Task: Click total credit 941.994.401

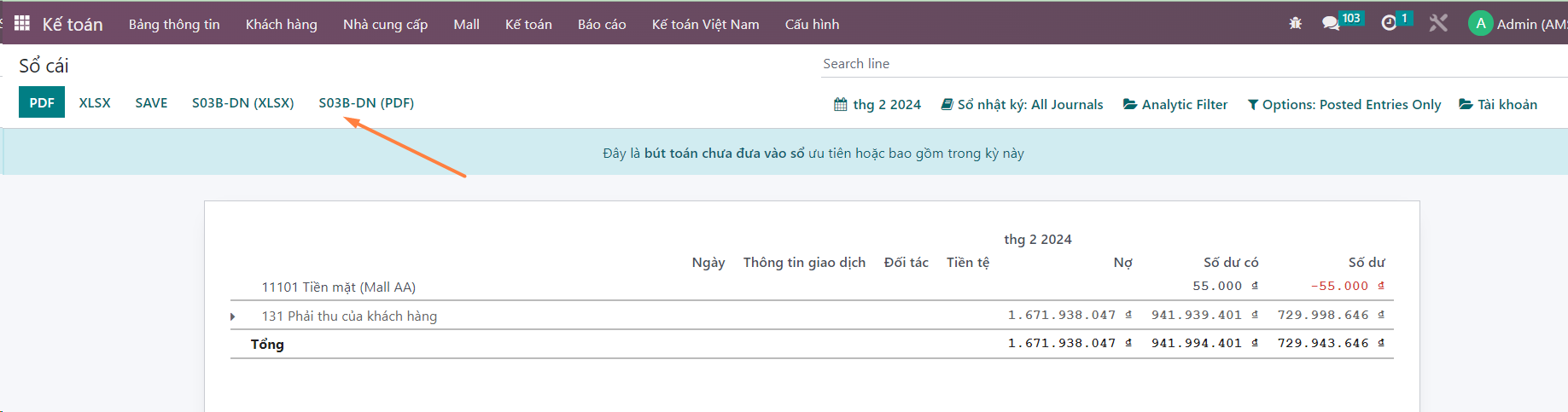Action: (x=1204, y=344)
